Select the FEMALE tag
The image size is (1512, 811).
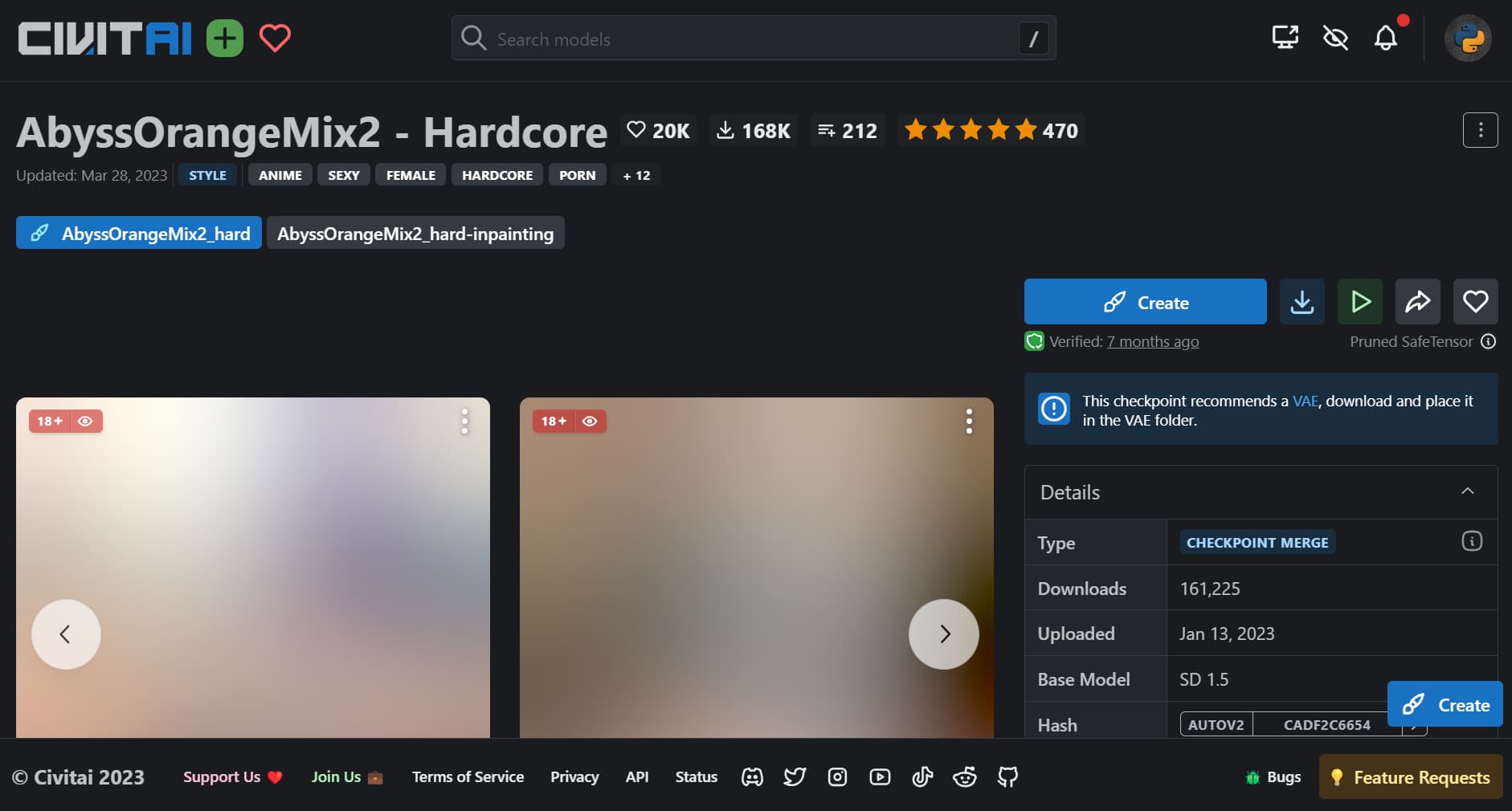click(x=411, y=175)
